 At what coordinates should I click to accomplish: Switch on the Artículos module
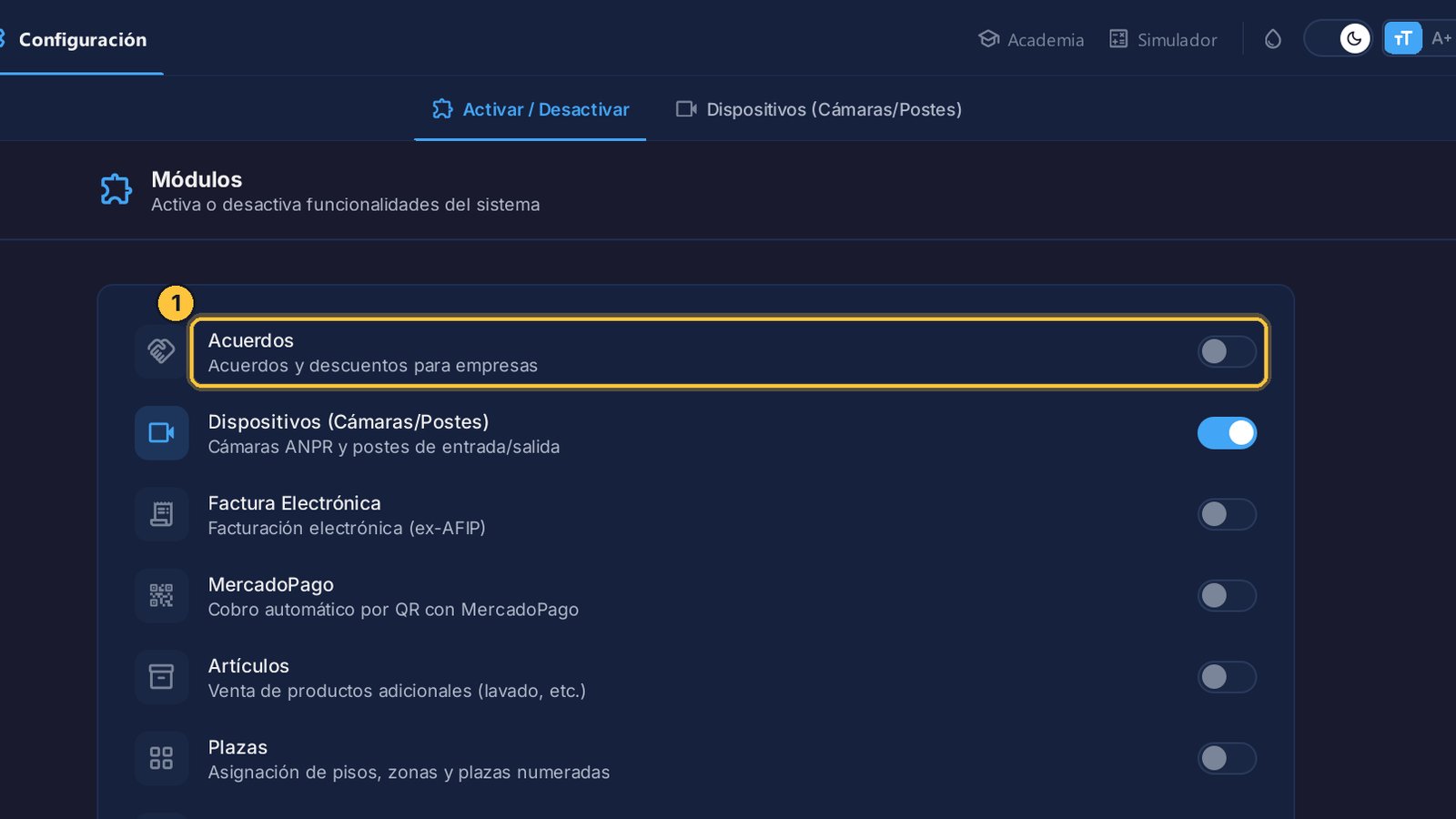coord(1227,677)
